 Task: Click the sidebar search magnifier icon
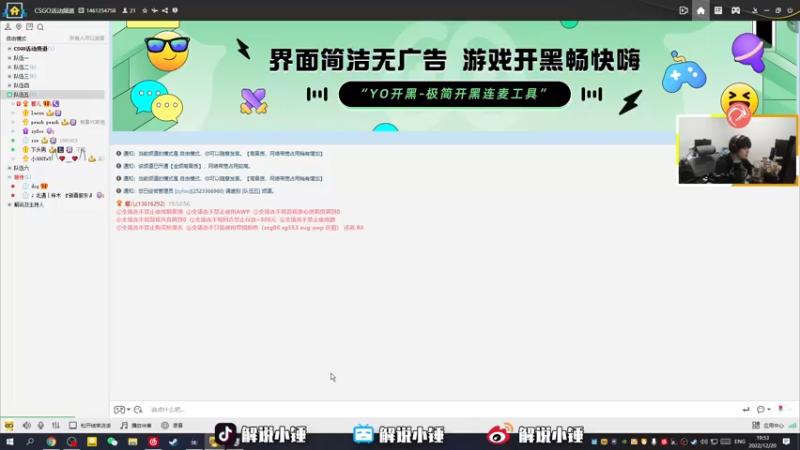tap(40, 27)
